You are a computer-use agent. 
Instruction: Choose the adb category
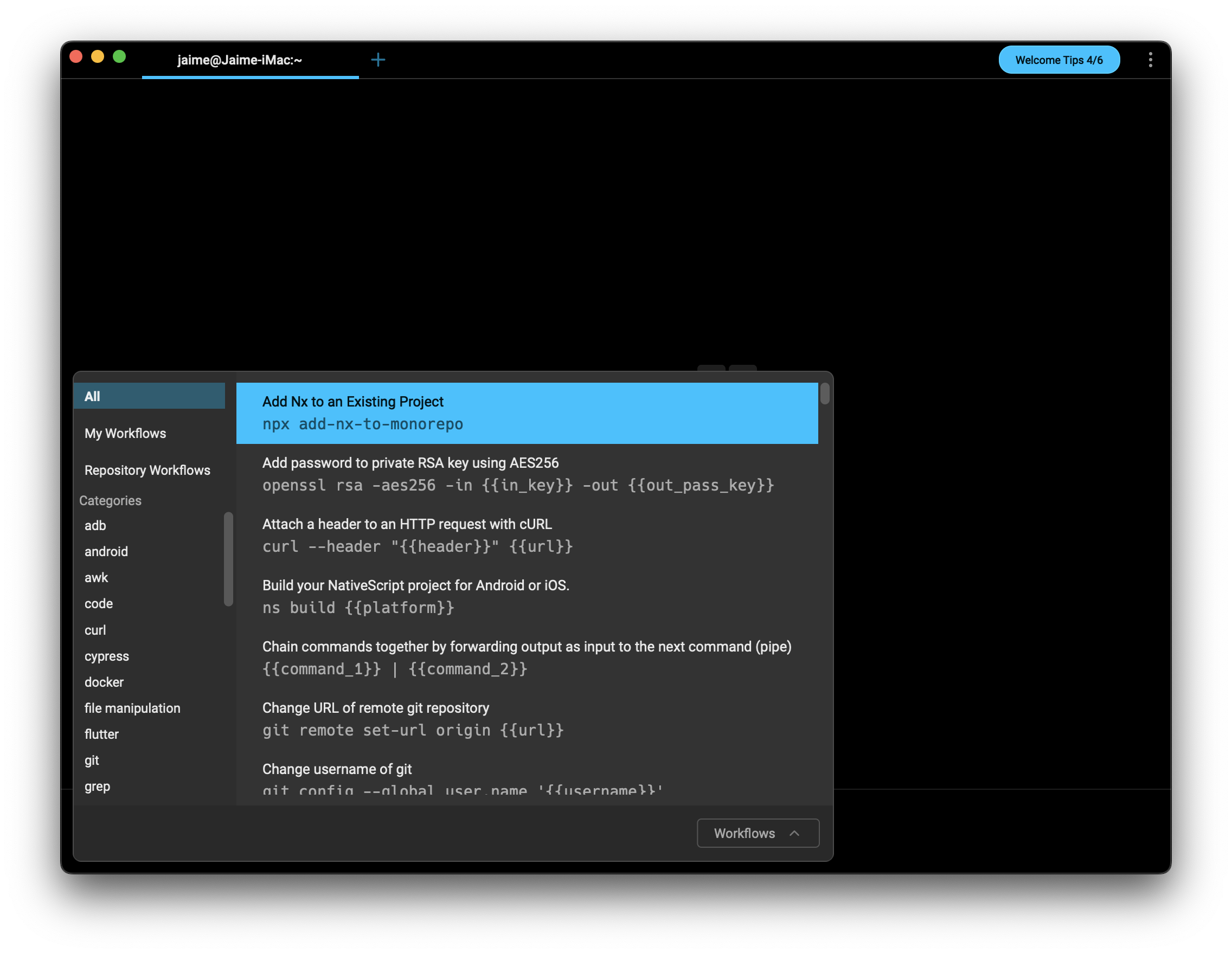[x=95, y=525]
